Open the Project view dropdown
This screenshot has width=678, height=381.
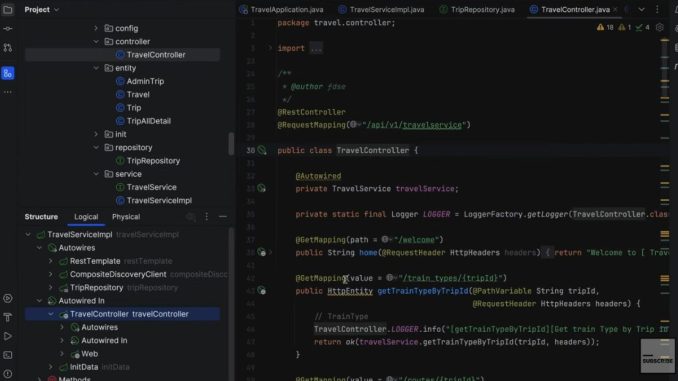42,10
